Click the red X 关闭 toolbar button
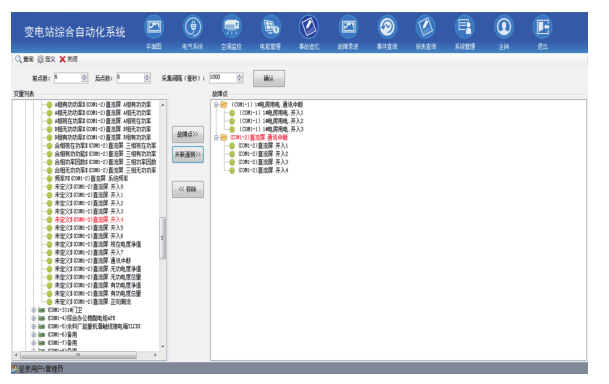Image resolution: width=609 pixels, height=384 pixels. 68,59
